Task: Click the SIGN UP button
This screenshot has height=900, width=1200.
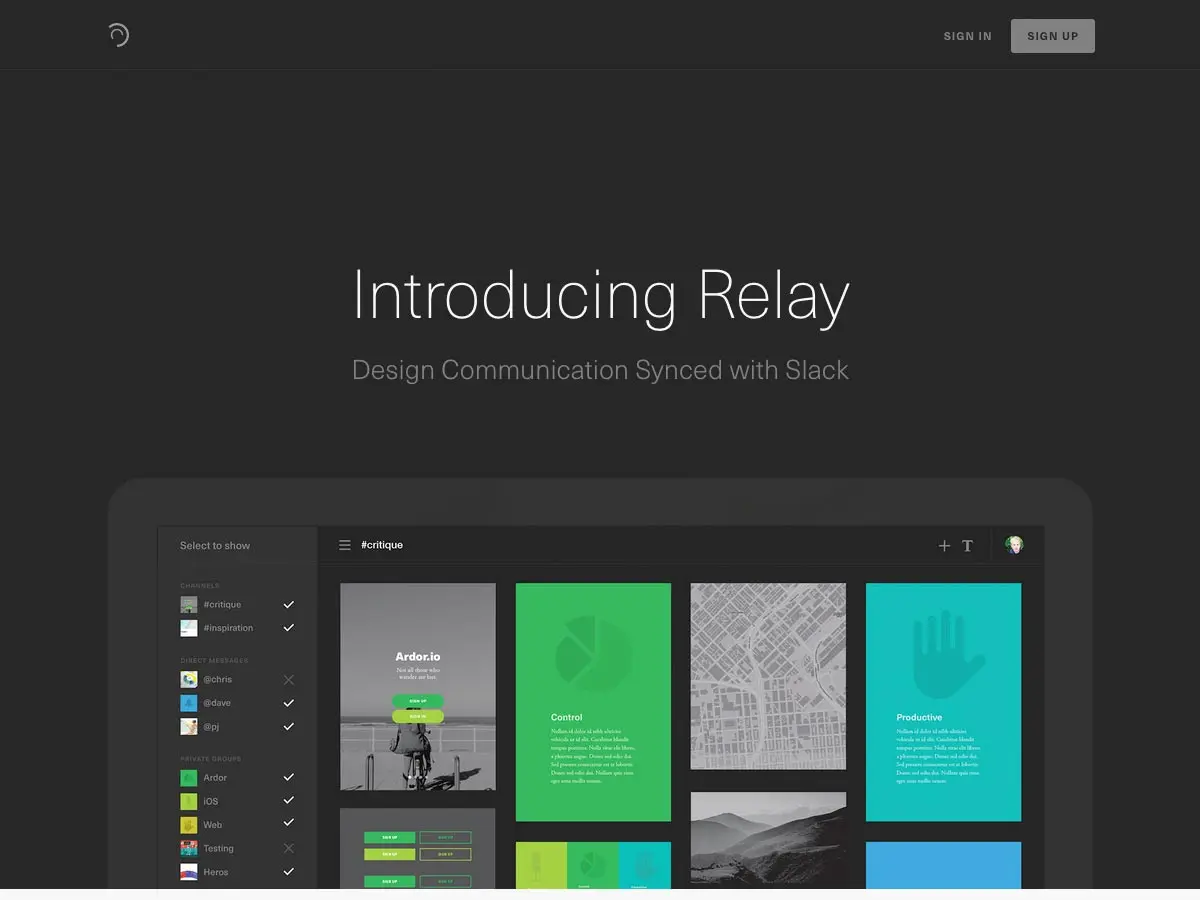Action: [1052, 35]
